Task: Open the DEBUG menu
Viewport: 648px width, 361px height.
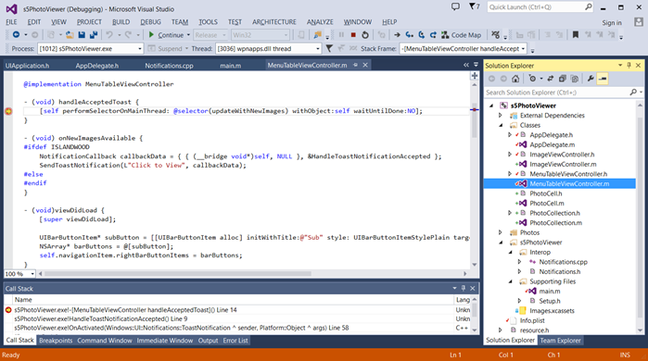Action: coord(150,22)
